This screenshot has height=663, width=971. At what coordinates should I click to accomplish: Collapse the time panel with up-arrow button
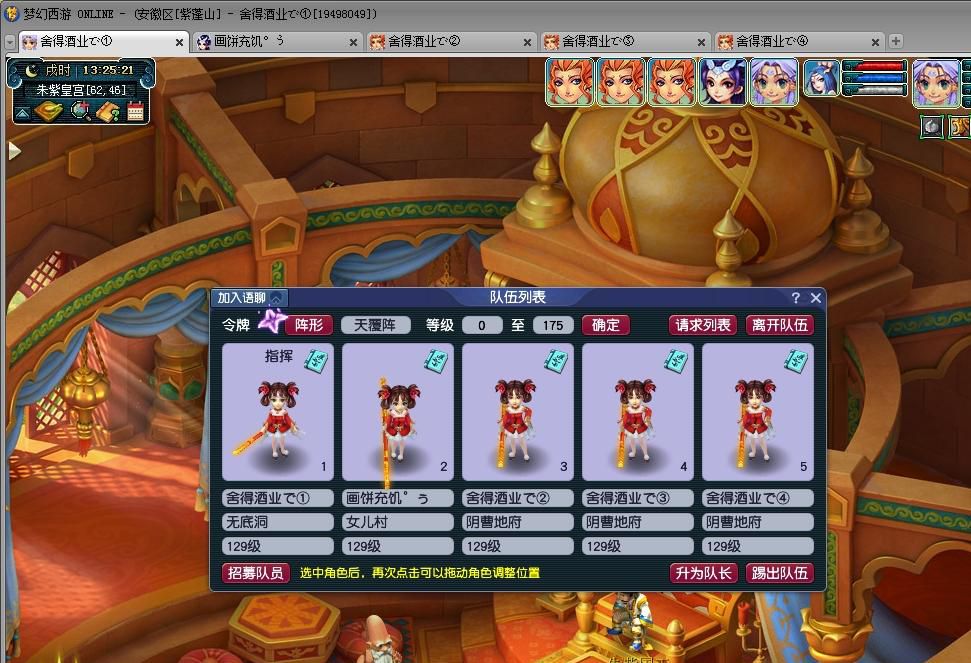pyautogui.click(x=22, y=113)
